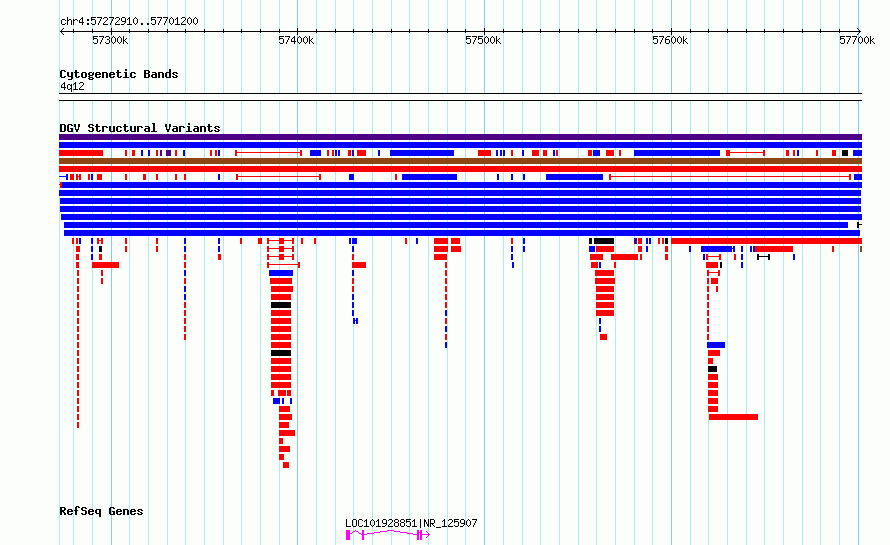Select the isolated blue bar above the 57620k lower stack

pyautogui.click(x=716, y=345)
